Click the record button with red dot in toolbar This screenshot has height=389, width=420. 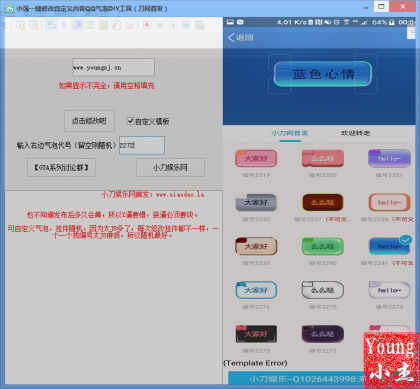click(x=147, y=25)
